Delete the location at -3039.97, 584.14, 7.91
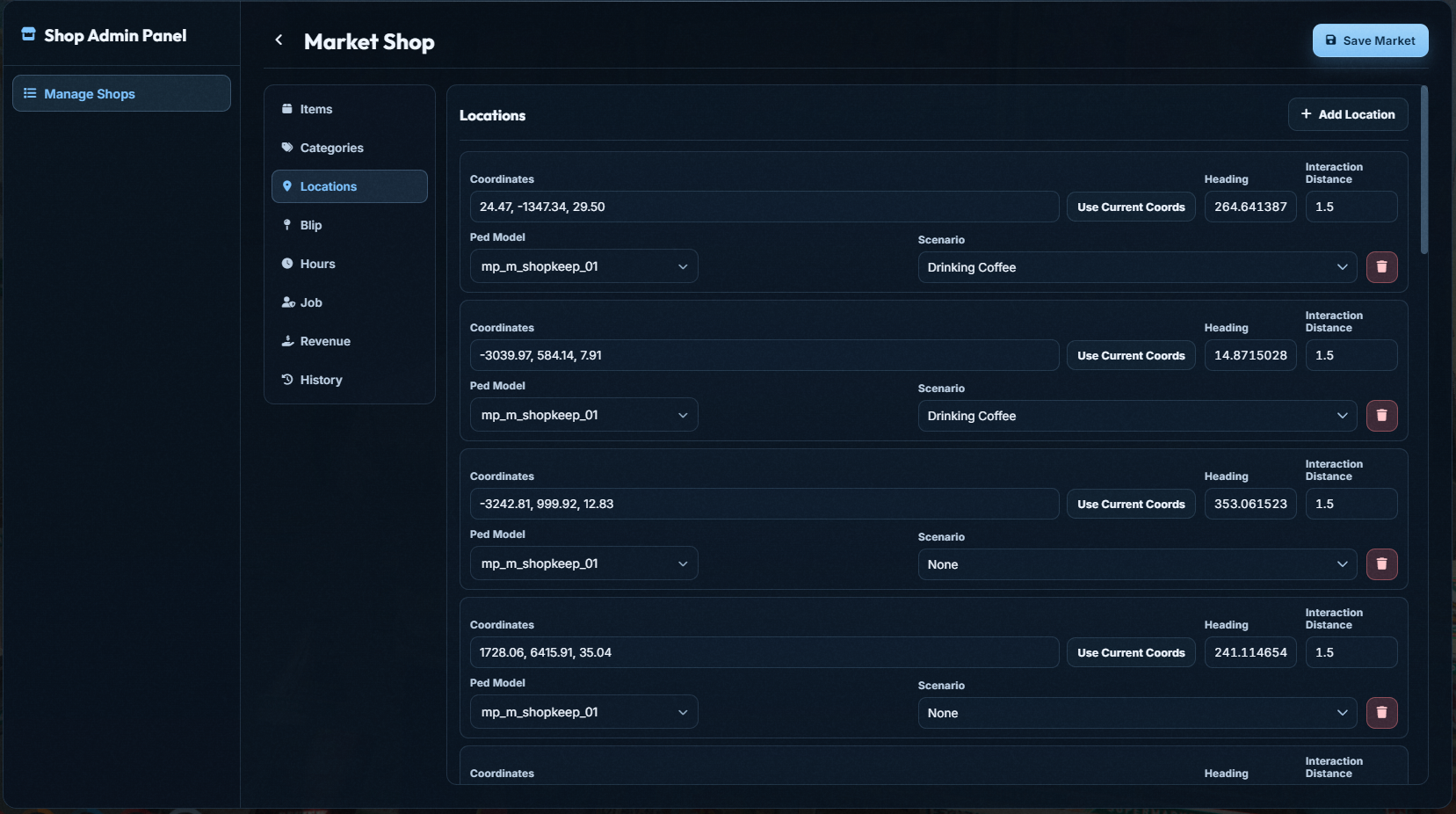This screenshot has width=1456, height=814. (x=1381, y=415)
